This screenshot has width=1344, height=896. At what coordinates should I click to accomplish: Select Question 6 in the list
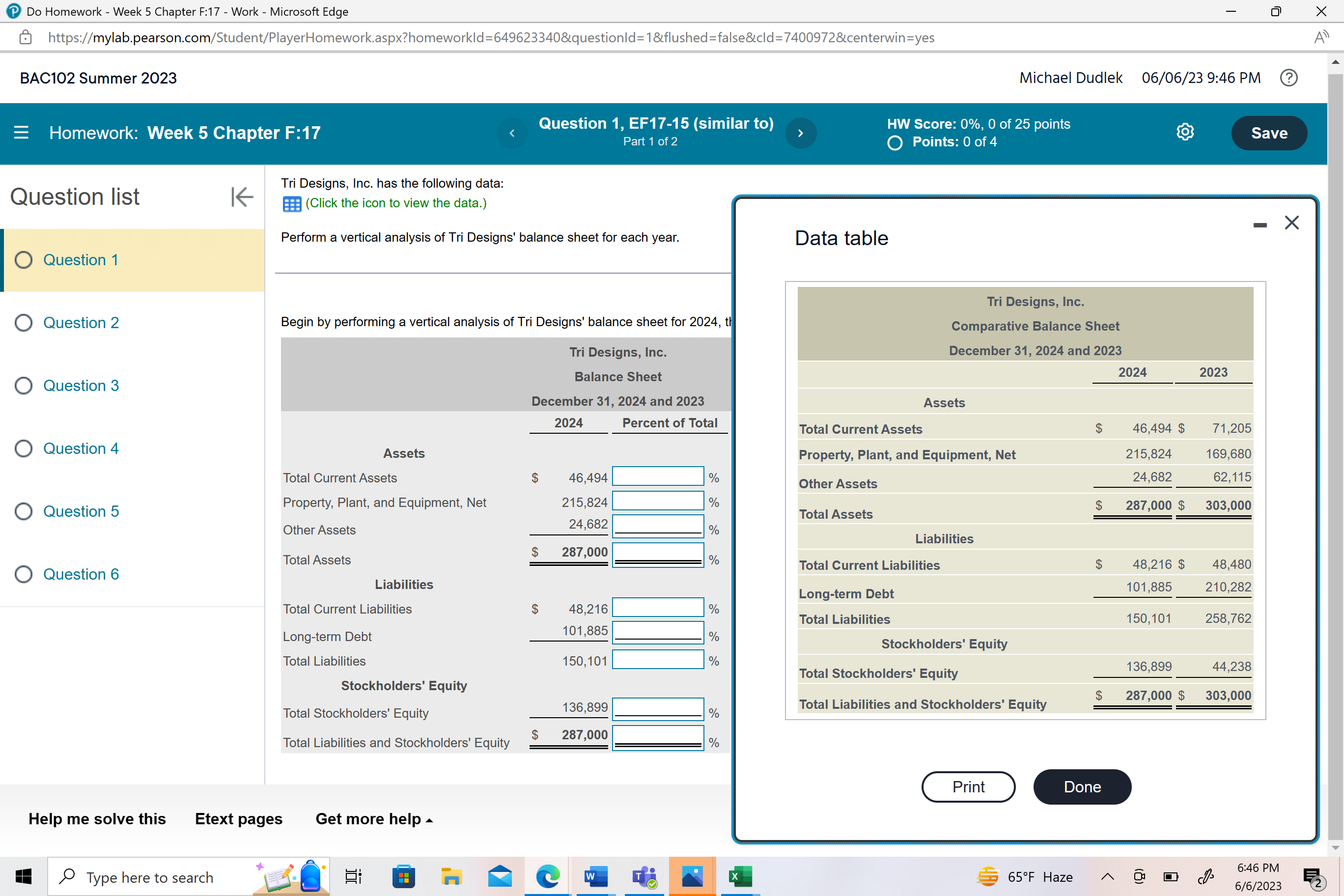pyautogui.click(x=81, y=574)
